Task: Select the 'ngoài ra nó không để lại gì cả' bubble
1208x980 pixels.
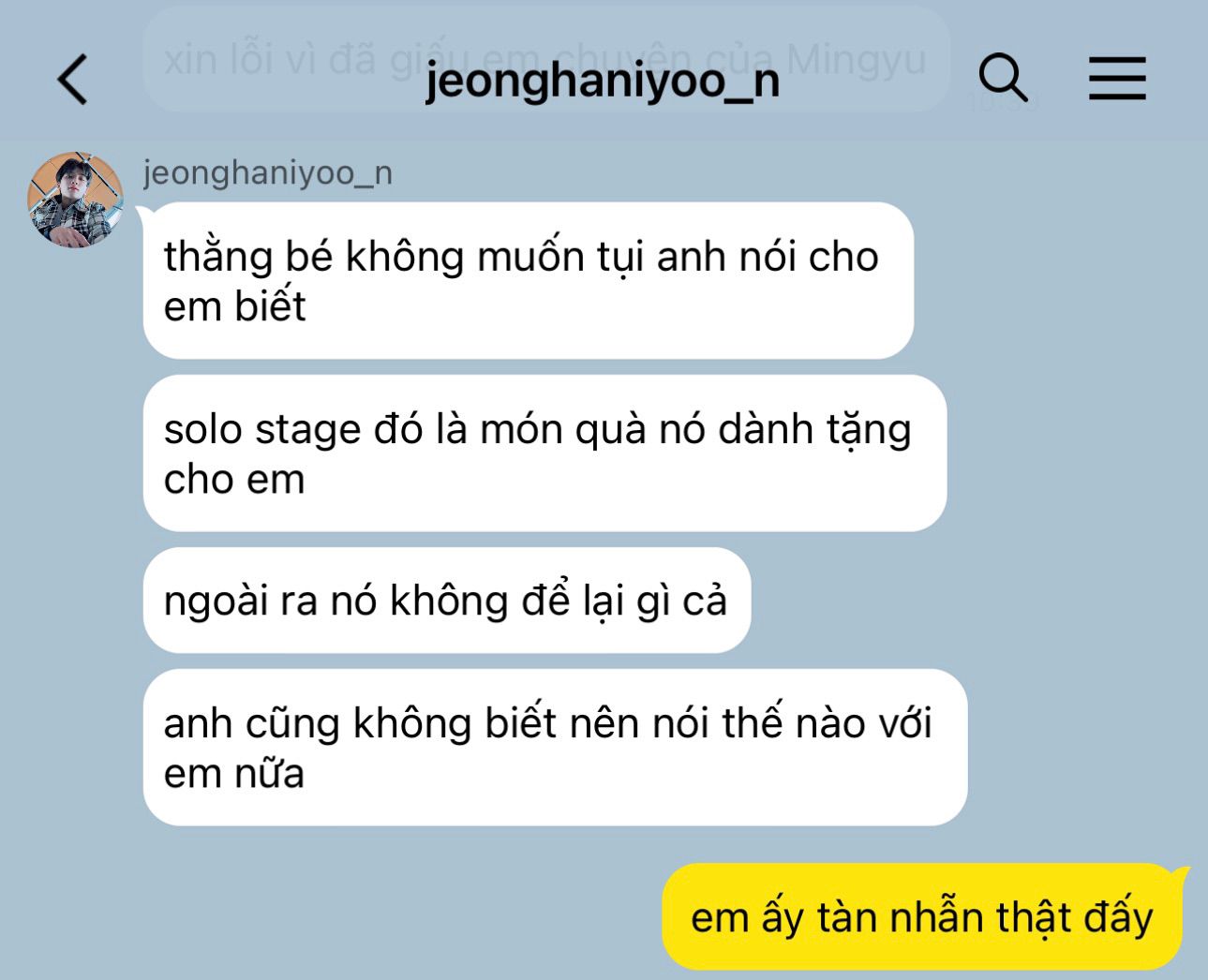Action: coord(447,601)
